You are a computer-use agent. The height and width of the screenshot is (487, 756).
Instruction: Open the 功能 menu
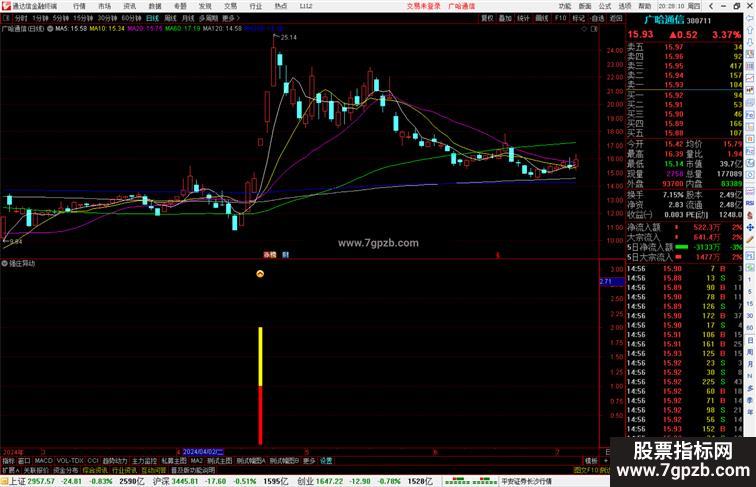pyautogui.click(x=565, y=6)
